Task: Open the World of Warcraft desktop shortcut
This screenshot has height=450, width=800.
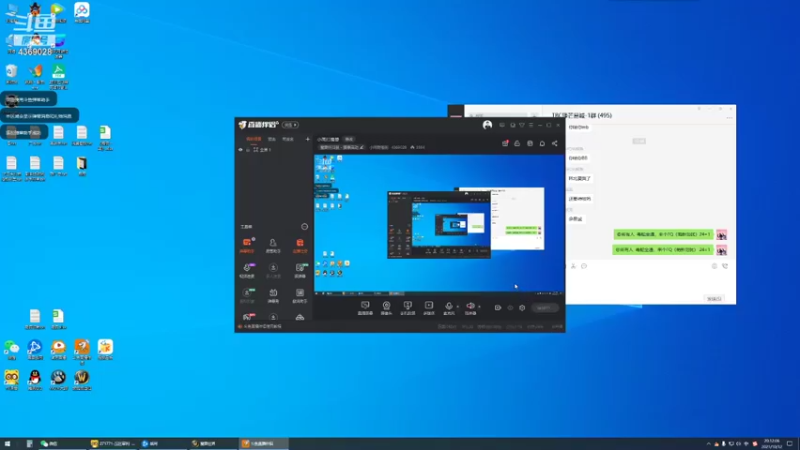Action: click(x=82, y=380)
